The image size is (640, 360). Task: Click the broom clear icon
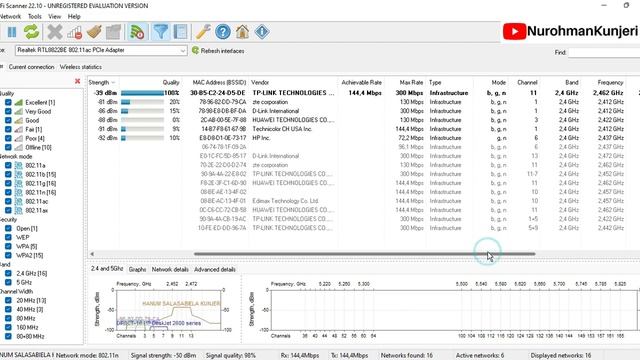[x=94, y=32]
